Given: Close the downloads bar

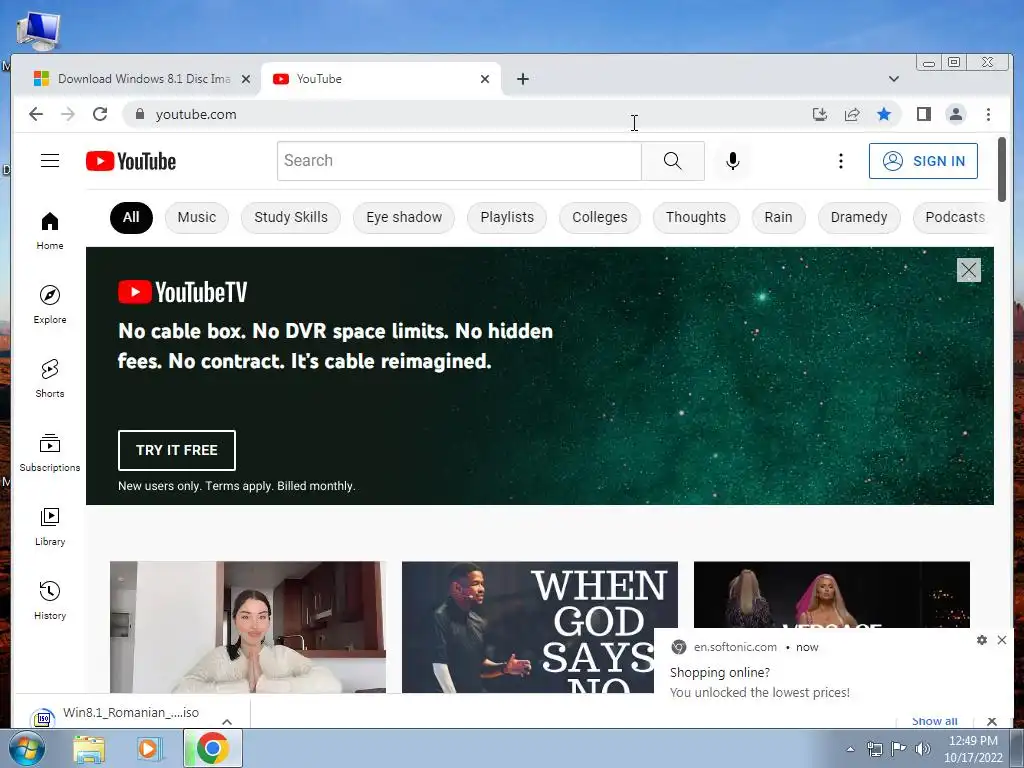Looking at the screenshot, I should 991,721.
